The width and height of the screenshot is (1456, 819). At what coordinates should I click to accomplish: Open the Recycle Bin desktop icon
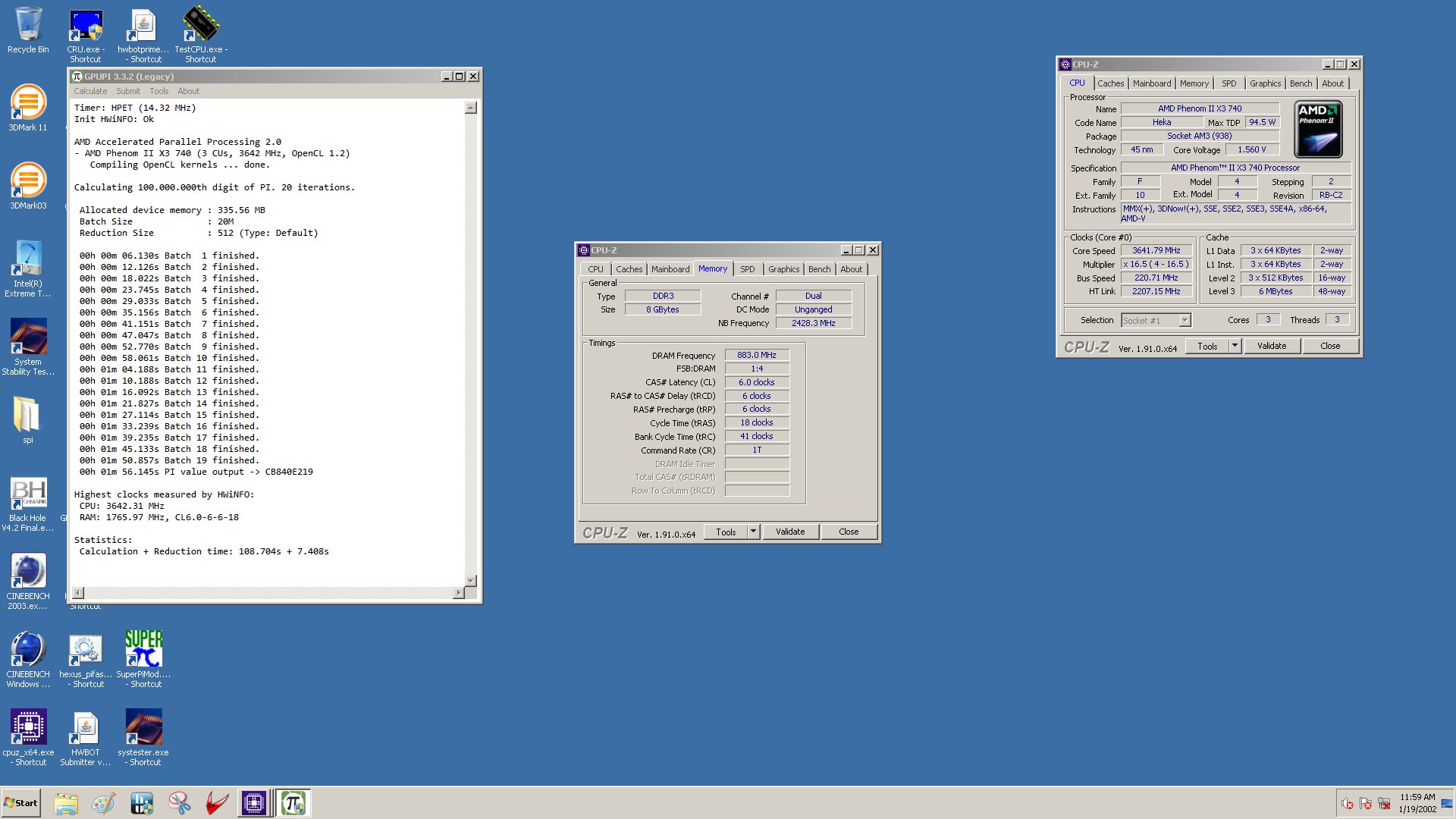[x=28, y=30]
